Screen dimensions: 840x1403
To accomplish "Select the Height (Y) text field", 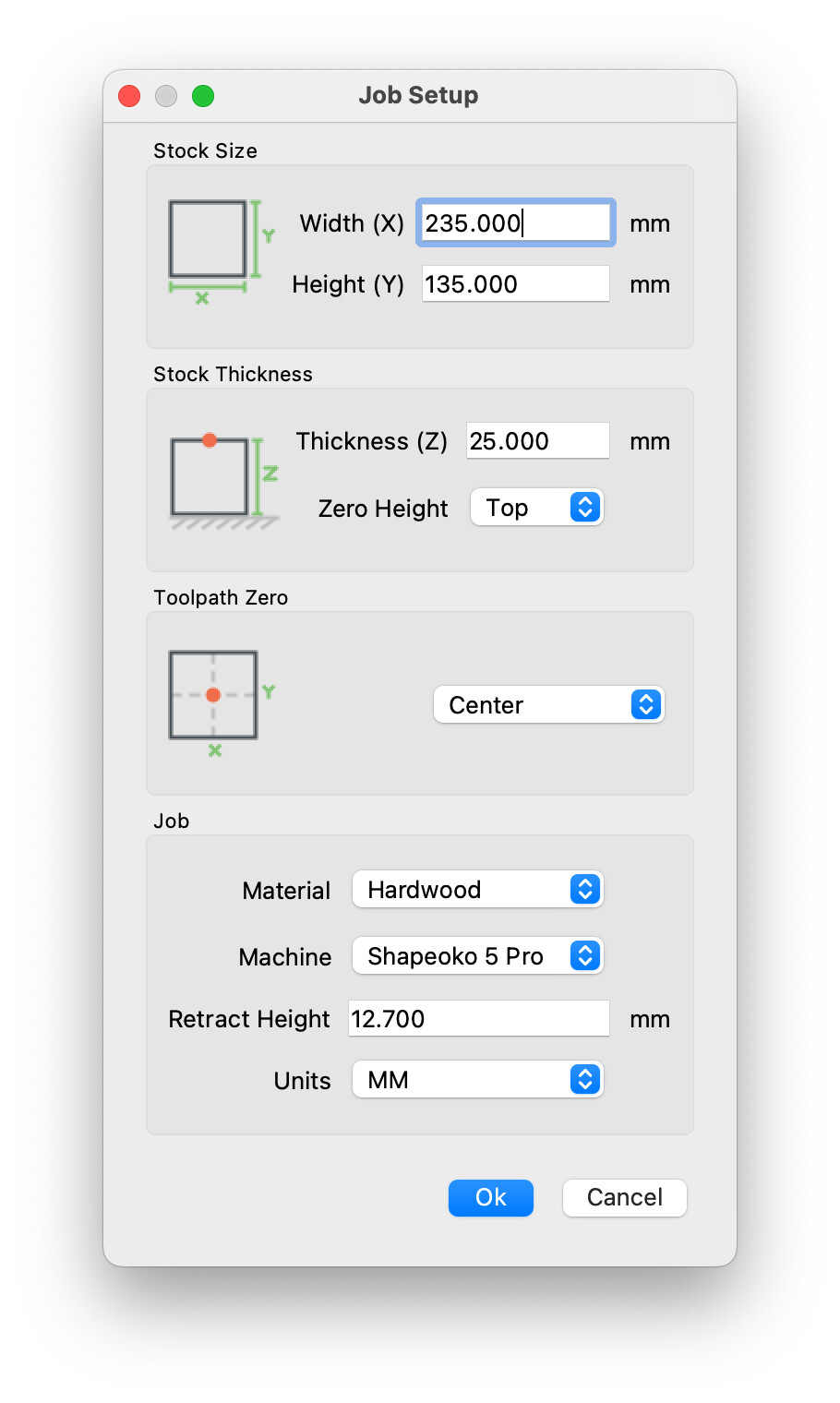I will point(515,284).
